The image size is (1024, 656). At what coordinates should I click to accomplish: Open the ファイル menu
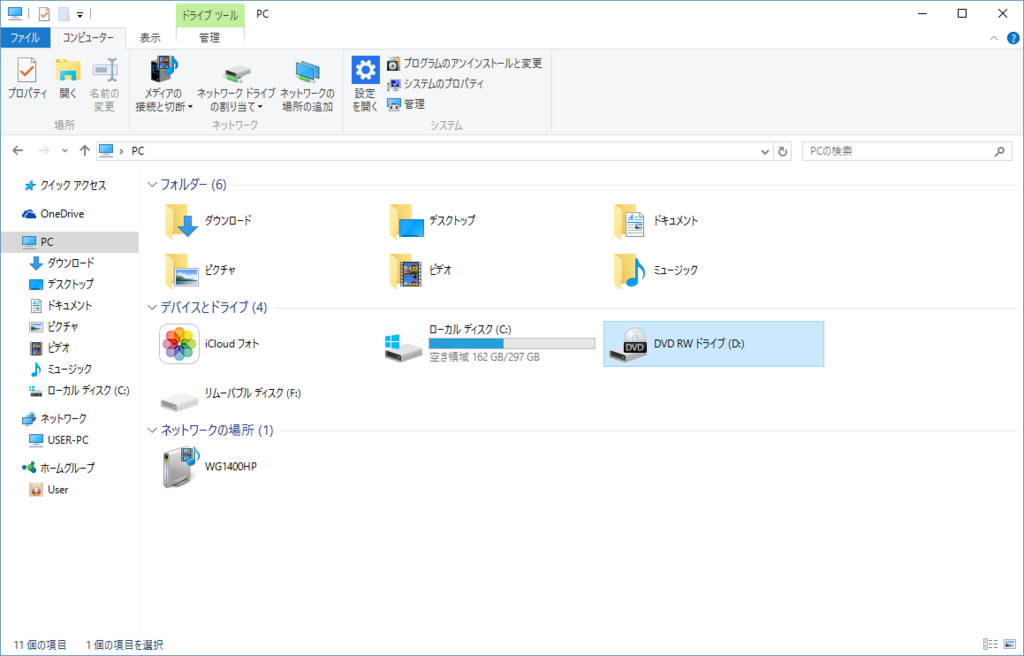coord(23,38)
